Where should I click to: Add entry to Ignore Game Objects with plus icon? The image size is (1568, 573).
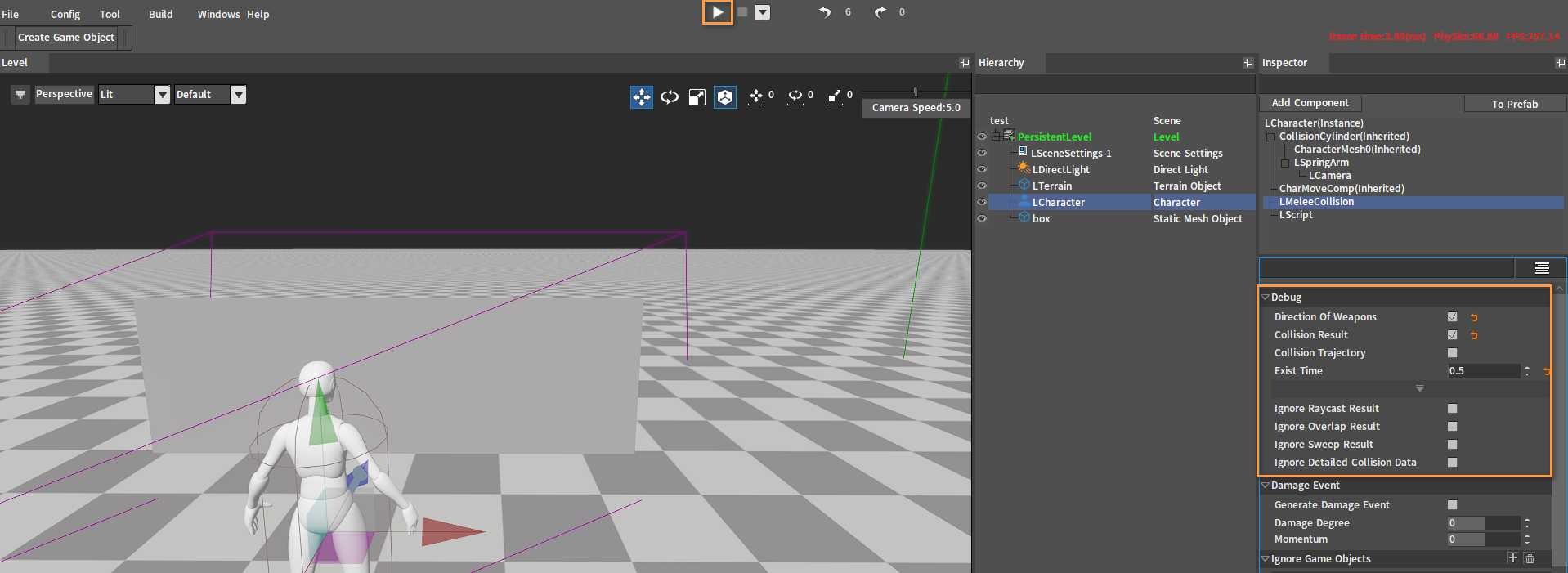pos(1512,558)
